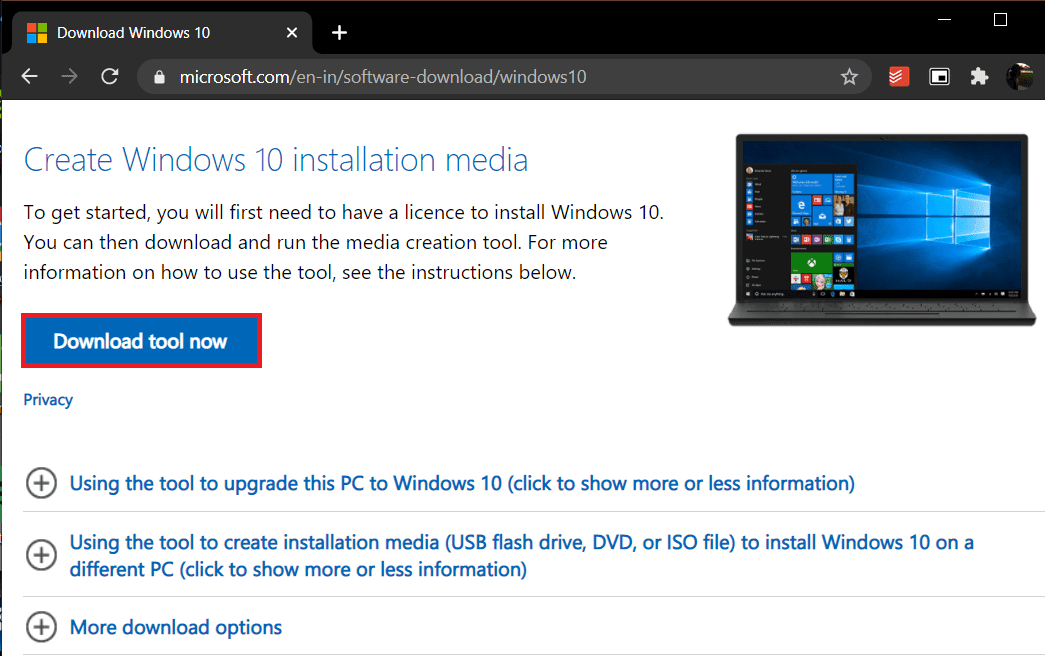This screenshot has width=1045, height=656.
Task: Expand the create installation media plus icon
Action: click(41, 555)
